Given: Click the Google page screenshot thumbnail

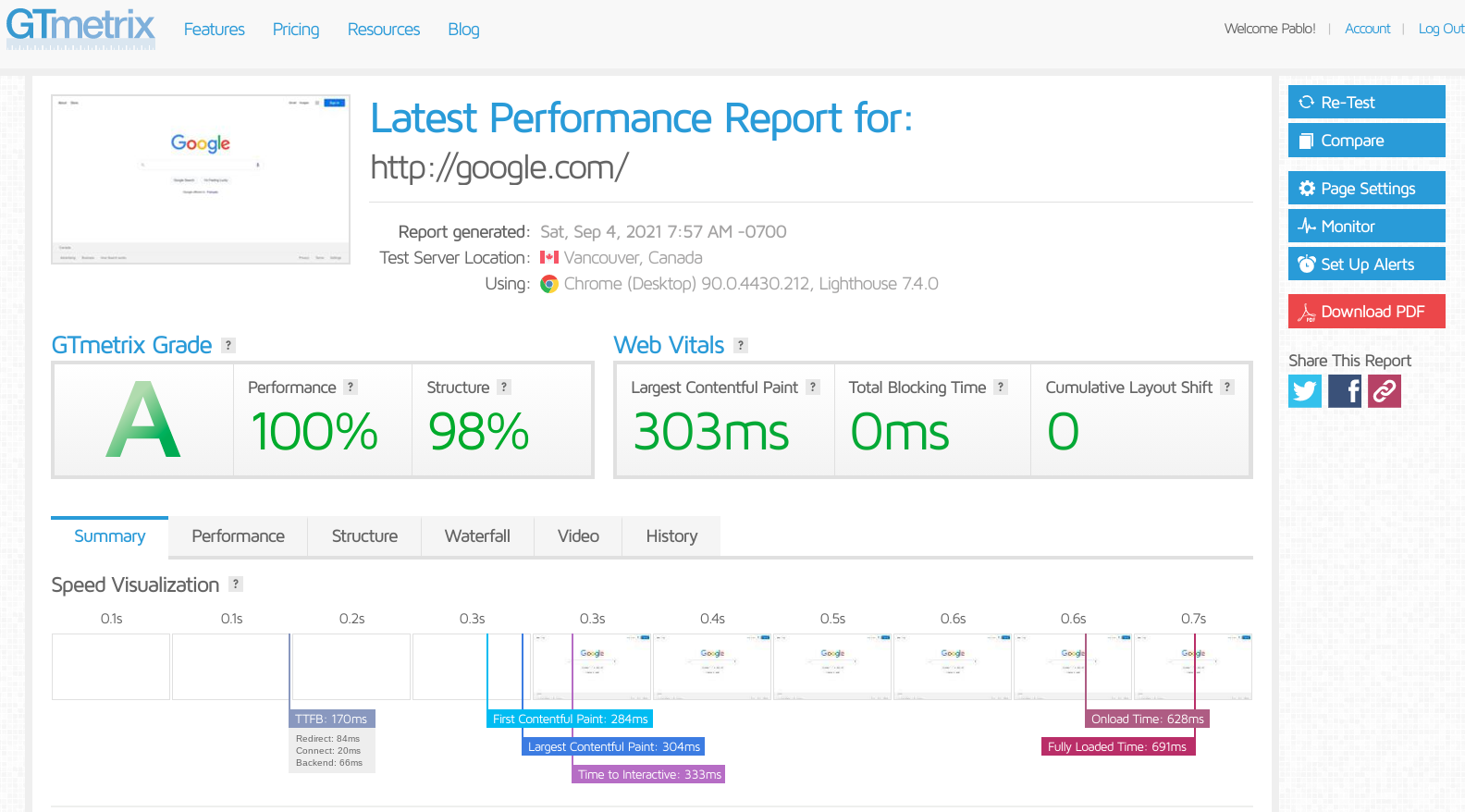Looking at the screenshot, I should pos(201,179).
